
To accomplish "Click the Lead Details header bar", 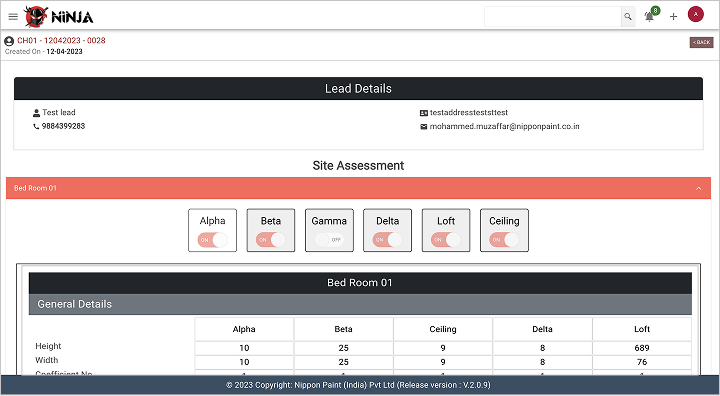I will tap(358, 89).
